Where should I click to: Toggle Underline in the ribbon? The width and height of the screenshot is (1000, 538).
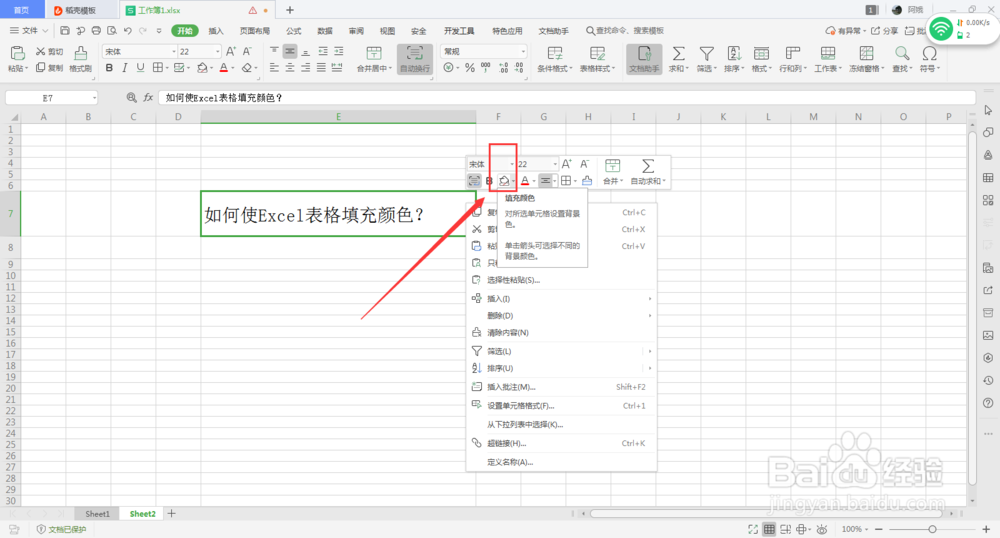tap(140, 68)
